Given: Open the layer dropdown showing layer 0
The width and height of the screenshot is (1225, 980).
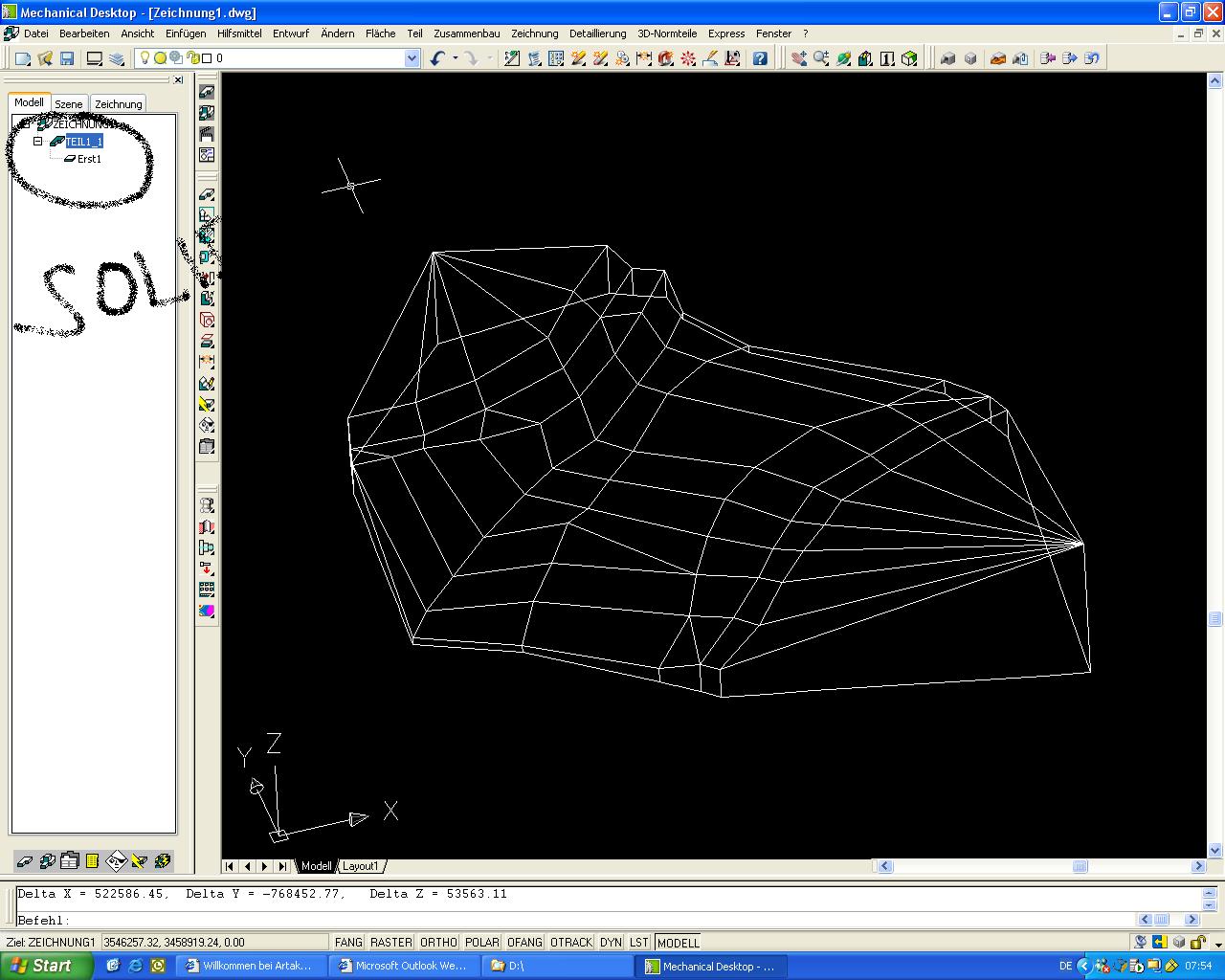Looking at the screenshot, I should click(412, 58).
